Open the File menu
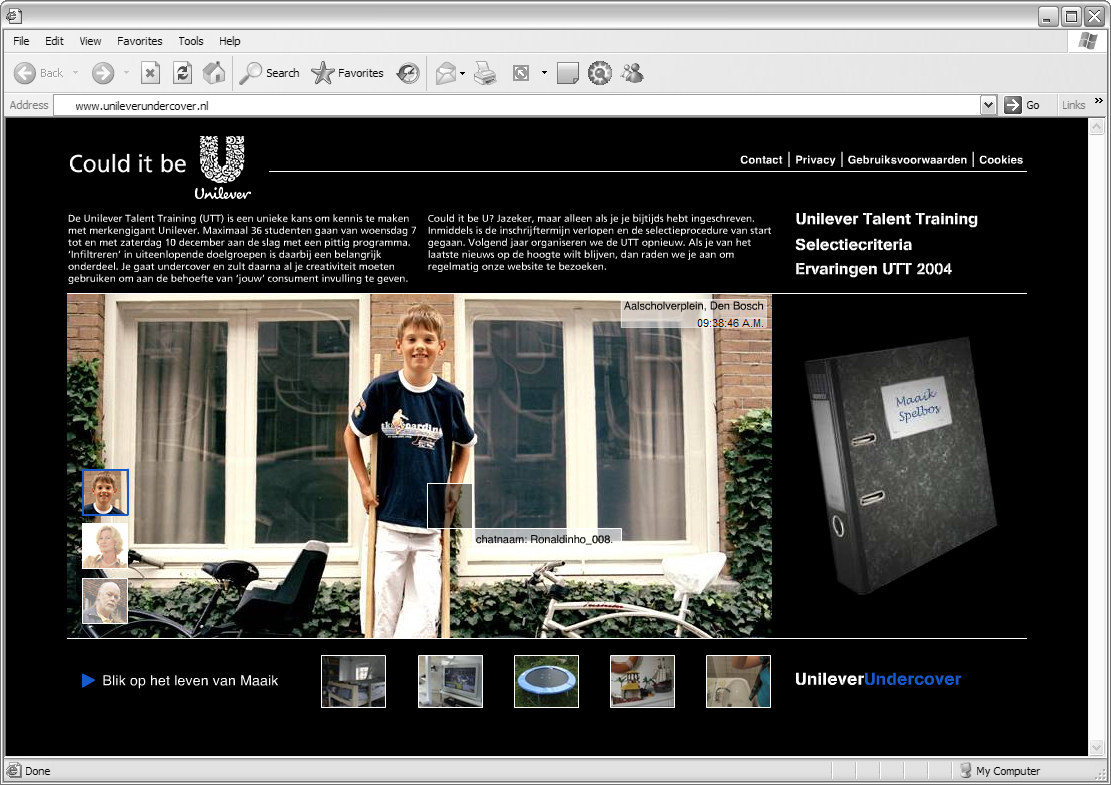The width and height of the screenshot is (1111, 785). 21,41
